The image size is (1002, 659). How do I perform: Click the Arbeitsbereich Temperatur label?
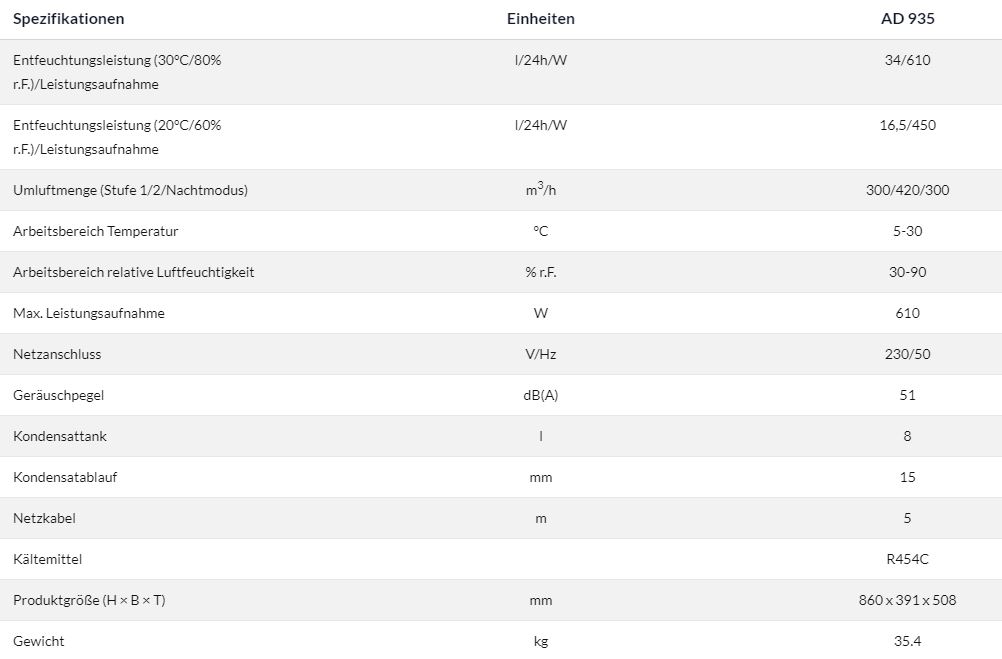click(x=96, y=231)
